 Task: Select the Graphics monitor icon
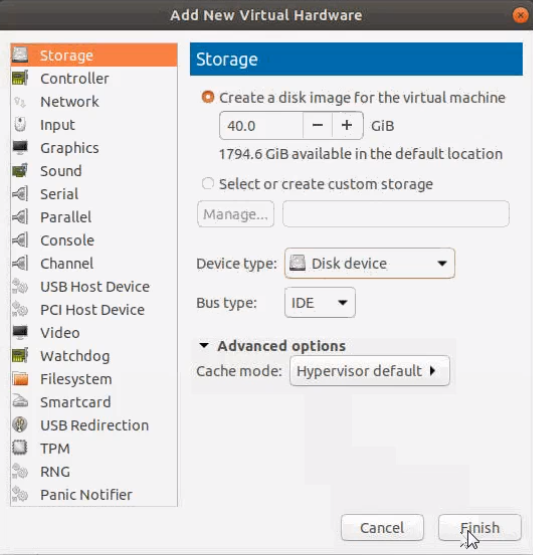click(x=20, y=148)
